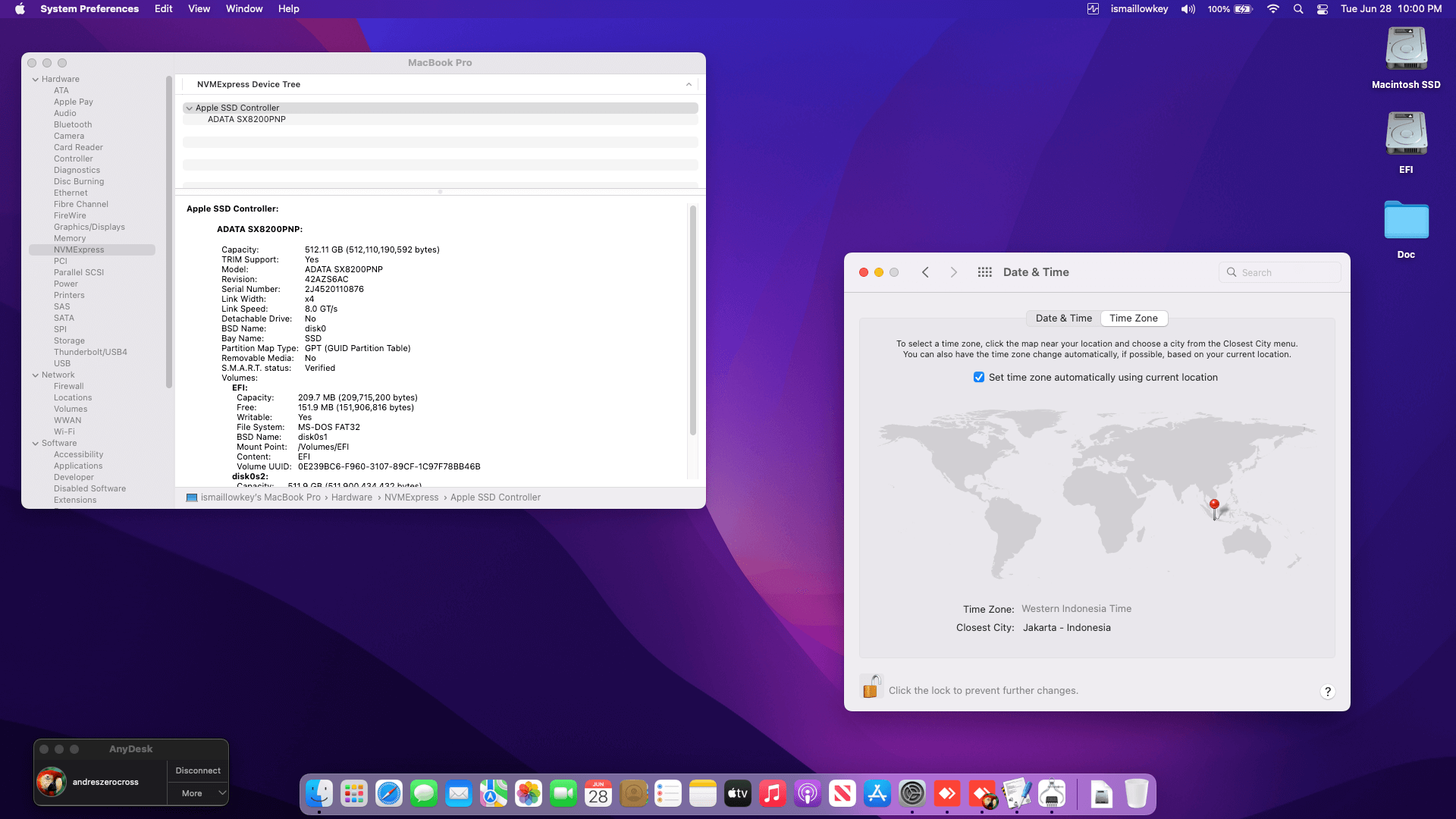Open Control Center in the menu bar
Image resolution: width=1456 pixels, height=819 pixels.
(x=1323, y=9)
